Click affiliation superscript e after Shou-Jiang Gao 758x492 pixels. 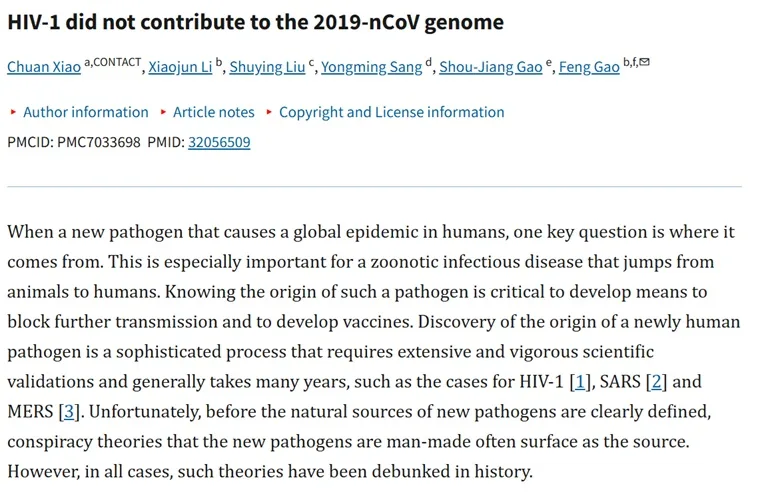pos(549,63)
